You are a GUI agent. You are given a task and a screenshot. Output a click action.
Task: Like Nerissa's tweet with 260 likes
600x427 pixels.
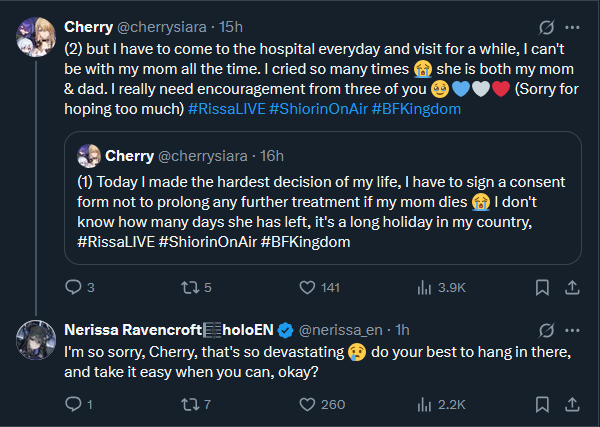309,404
